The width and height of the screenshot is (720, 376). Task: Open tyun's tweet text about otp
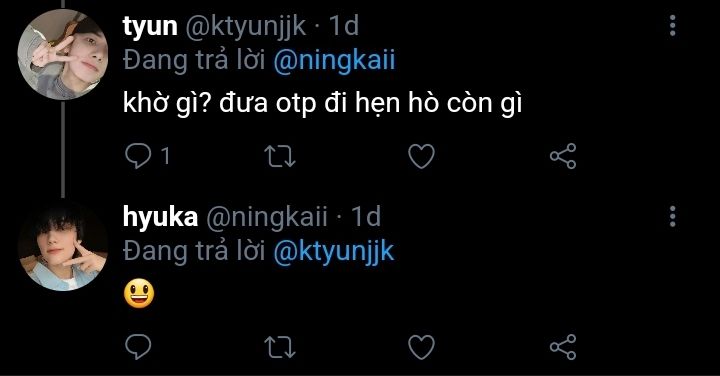(x=322, y=103)
